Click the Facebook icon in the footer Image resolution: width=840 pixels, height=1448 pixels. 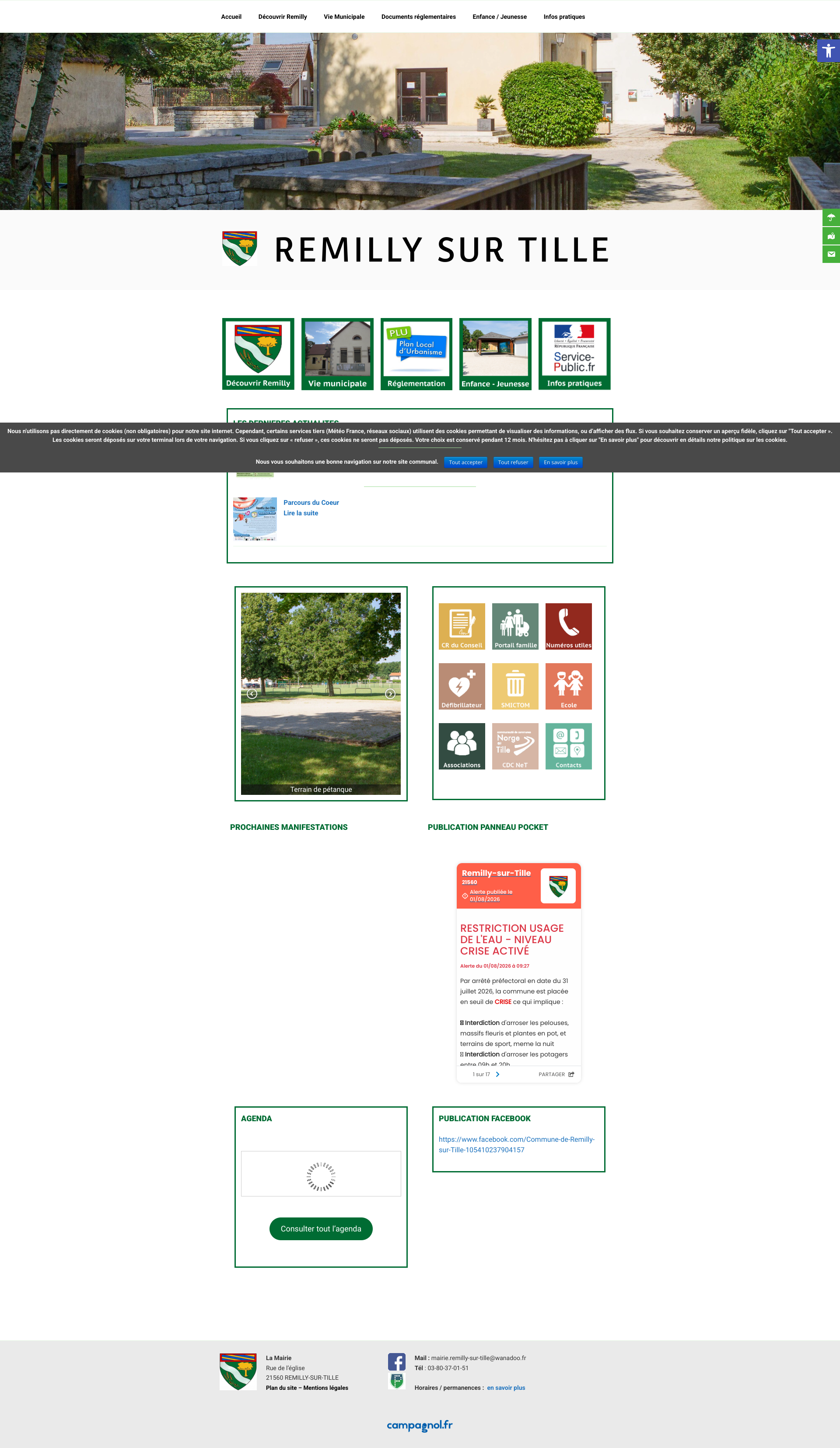396,1362
